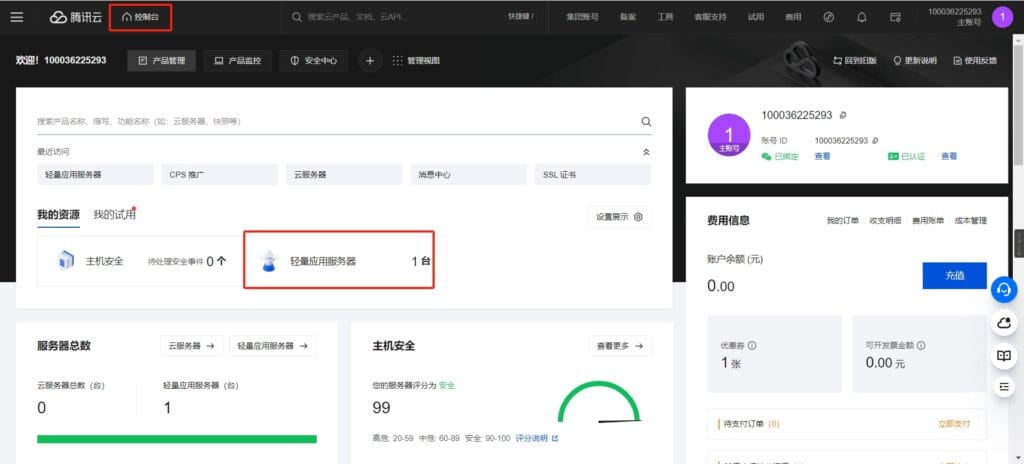The image size is (1024, 464).
Task: Click the green server total progress bar
Action: coord(177,439)
